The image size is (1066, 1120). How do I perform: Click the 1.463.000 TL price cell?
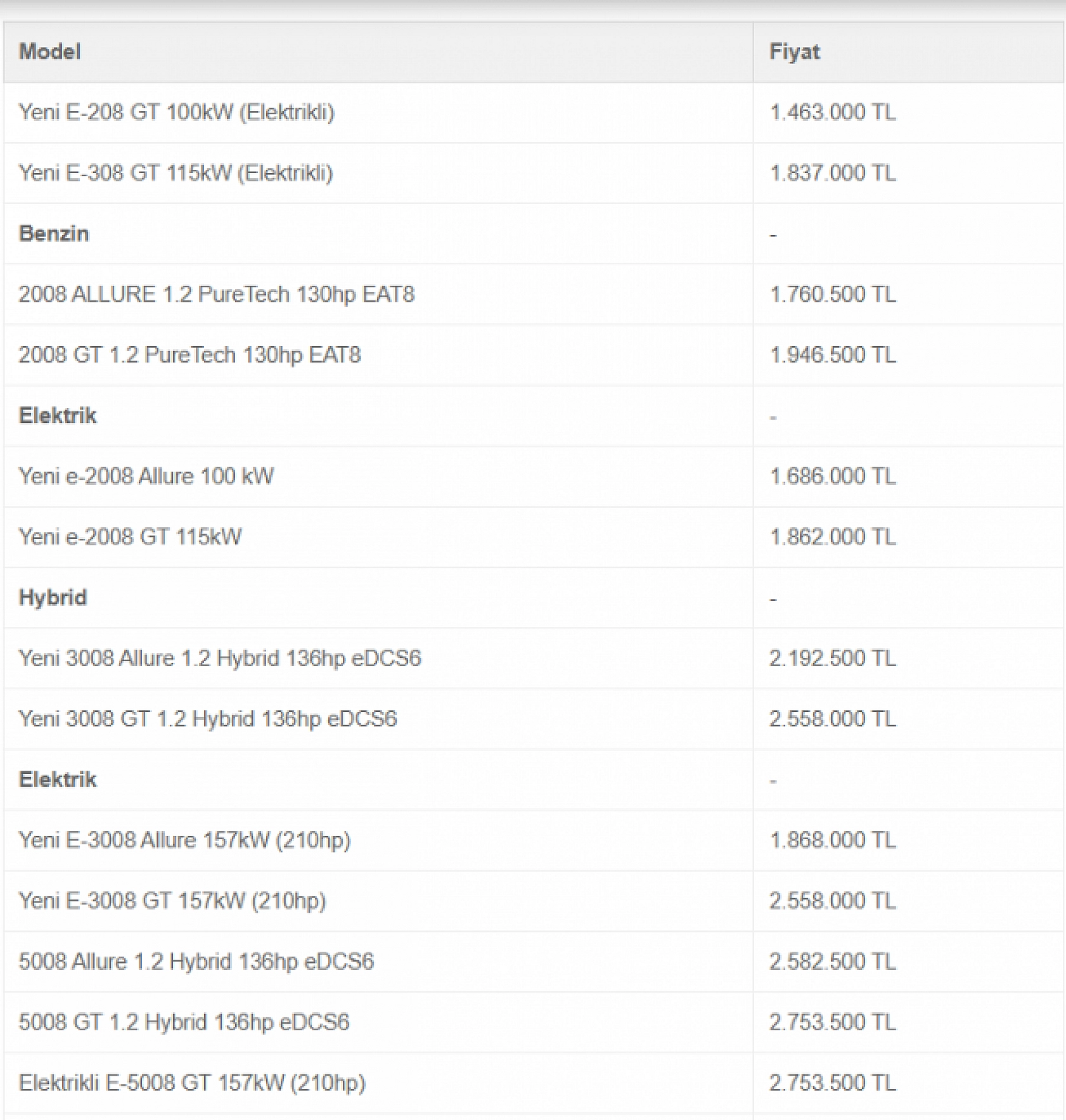832,112
